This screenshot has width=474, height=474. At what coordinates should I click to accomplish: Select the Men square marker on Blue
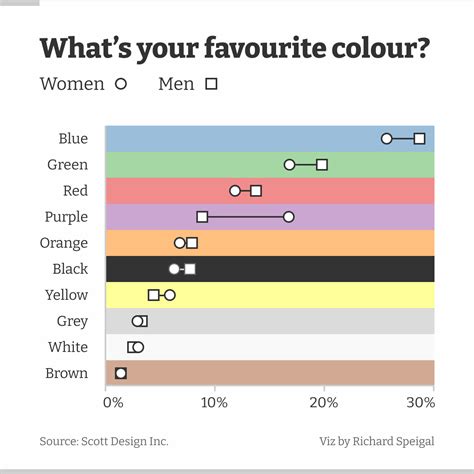pos(419,139)
